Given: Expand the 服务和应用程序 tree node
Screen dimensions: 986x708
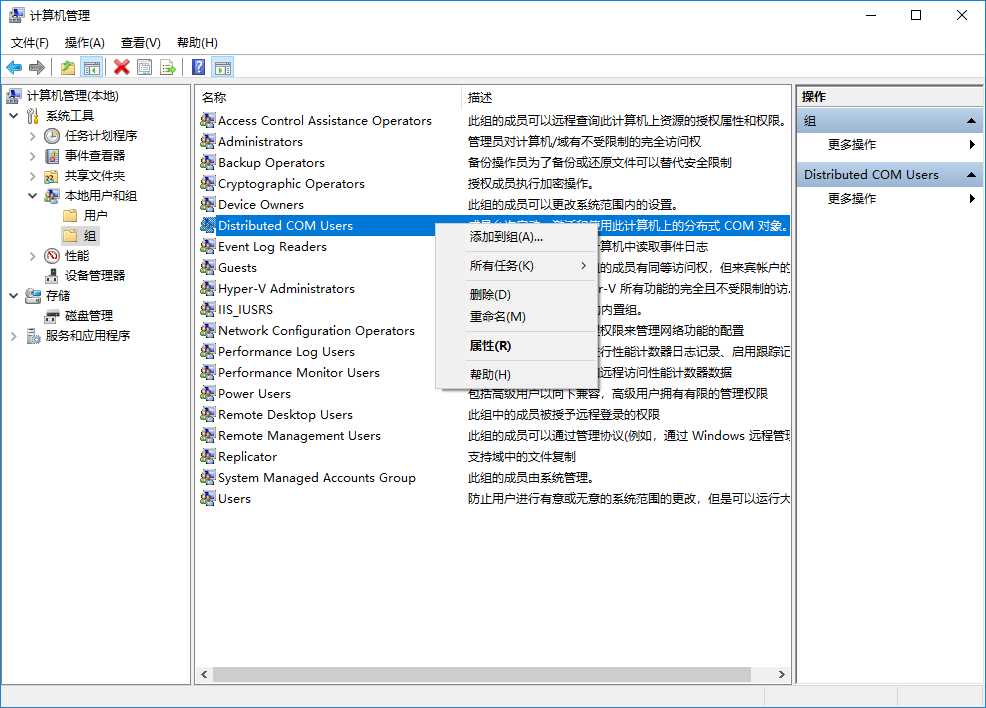Looking at the screenshot, I should pyautogui.click(x=14, y=336).
